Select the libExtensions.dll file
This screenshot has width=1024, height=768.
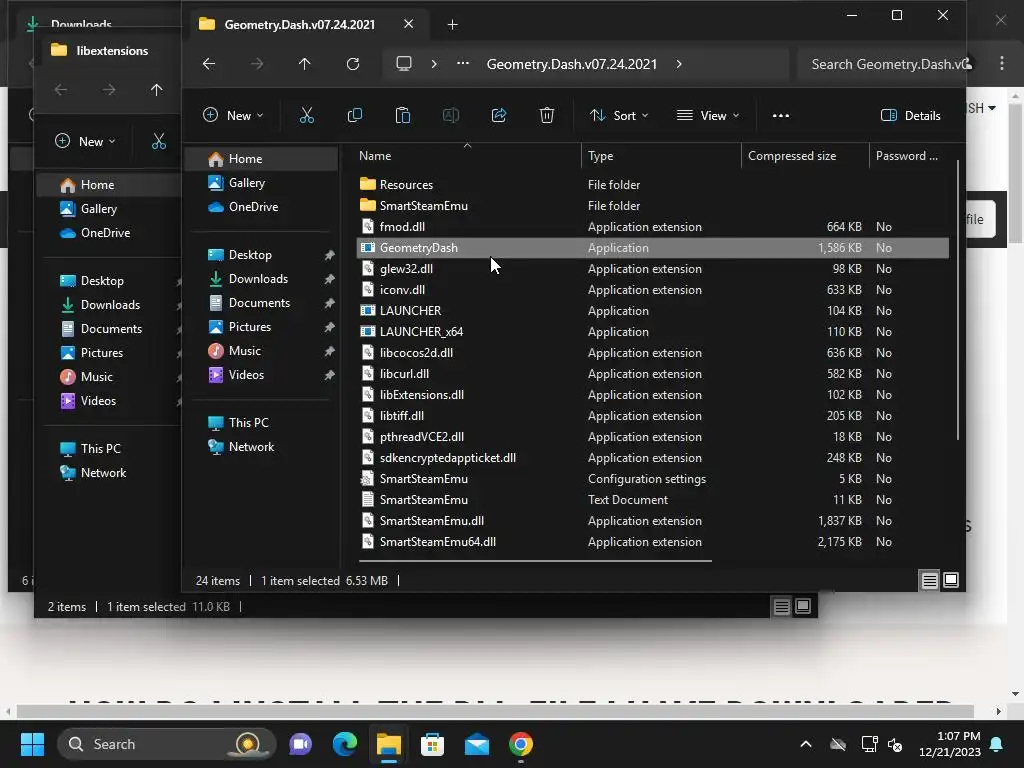click(422, 394)
